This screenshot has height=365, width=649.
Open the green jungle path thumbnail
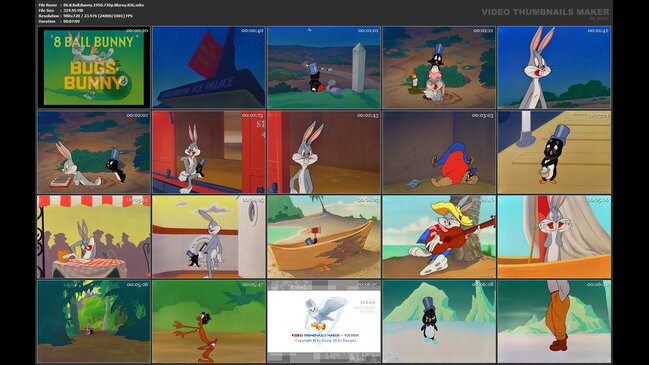(x=94, y=322)
